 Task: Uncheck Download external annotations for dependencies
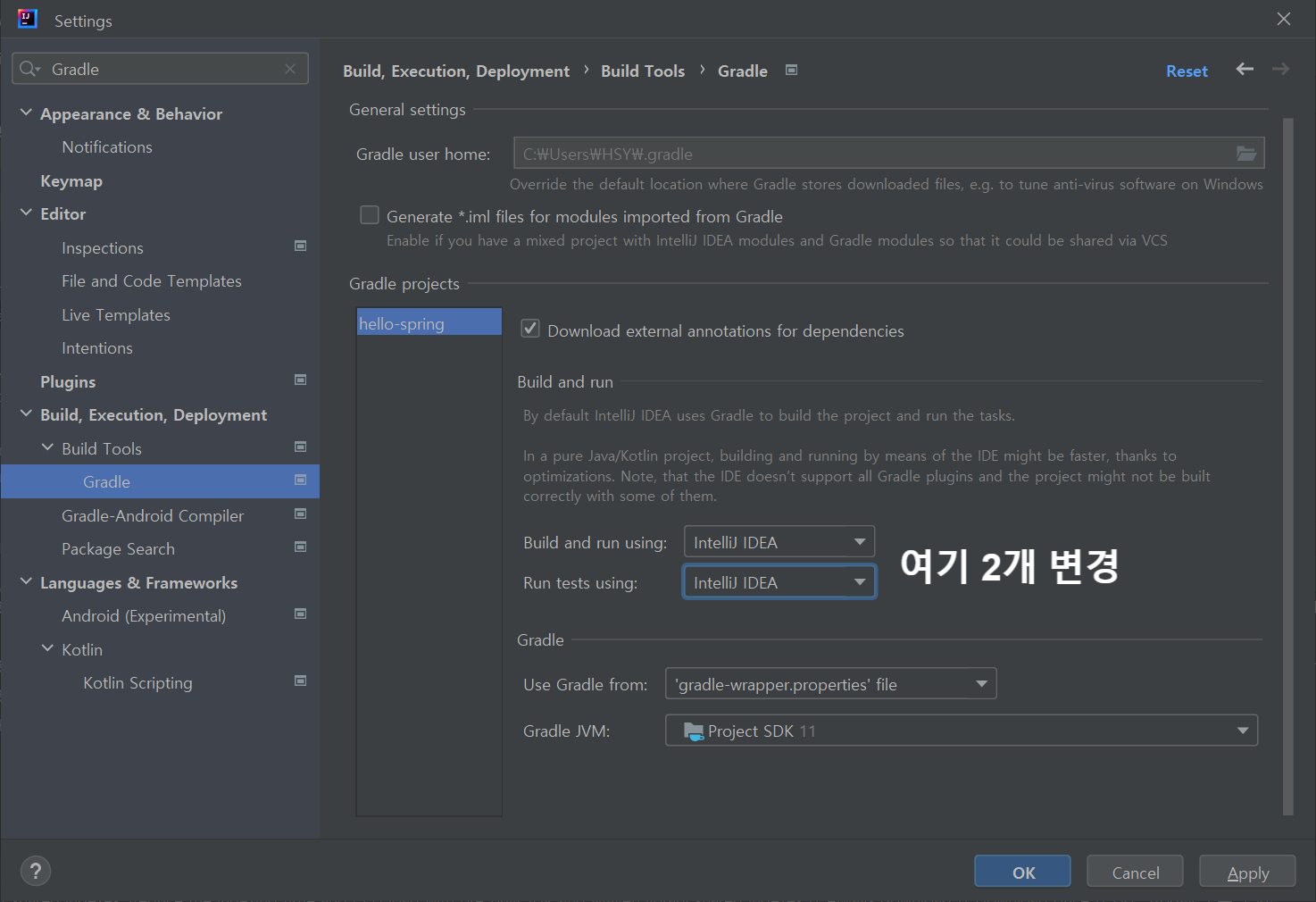click(x=530, y=329)
